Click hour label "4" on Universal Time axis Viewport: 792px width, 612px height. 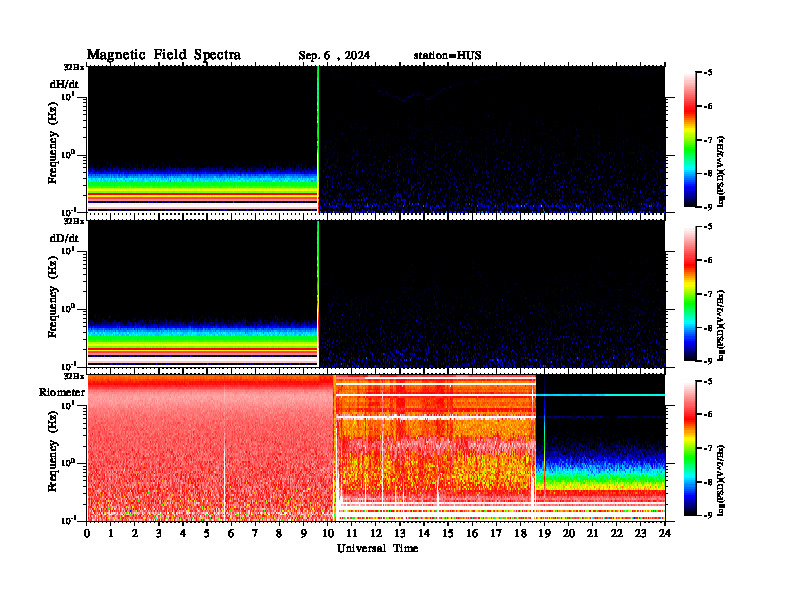[183, 534]
